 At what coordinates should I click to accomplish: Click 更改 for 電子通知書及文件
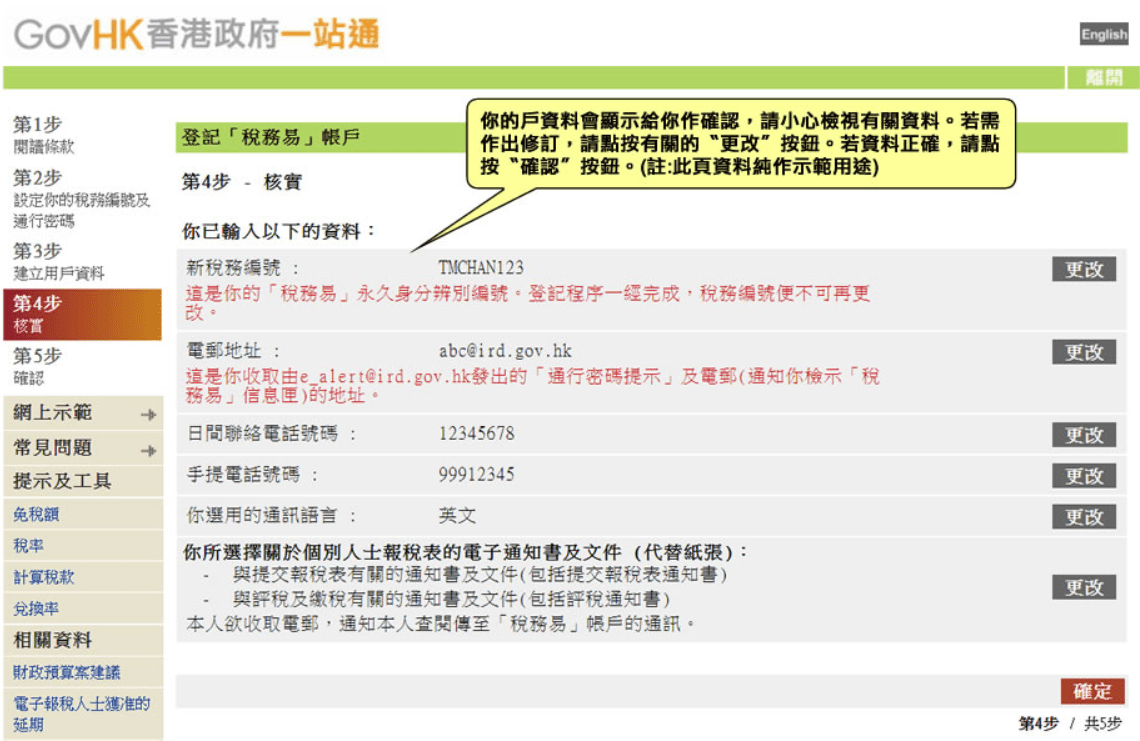coord(1083,587)
